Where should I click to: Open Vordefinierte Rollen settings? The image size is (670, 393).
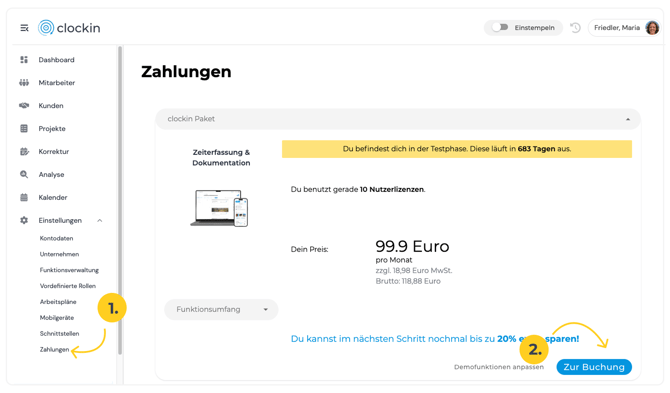[68, 286]
